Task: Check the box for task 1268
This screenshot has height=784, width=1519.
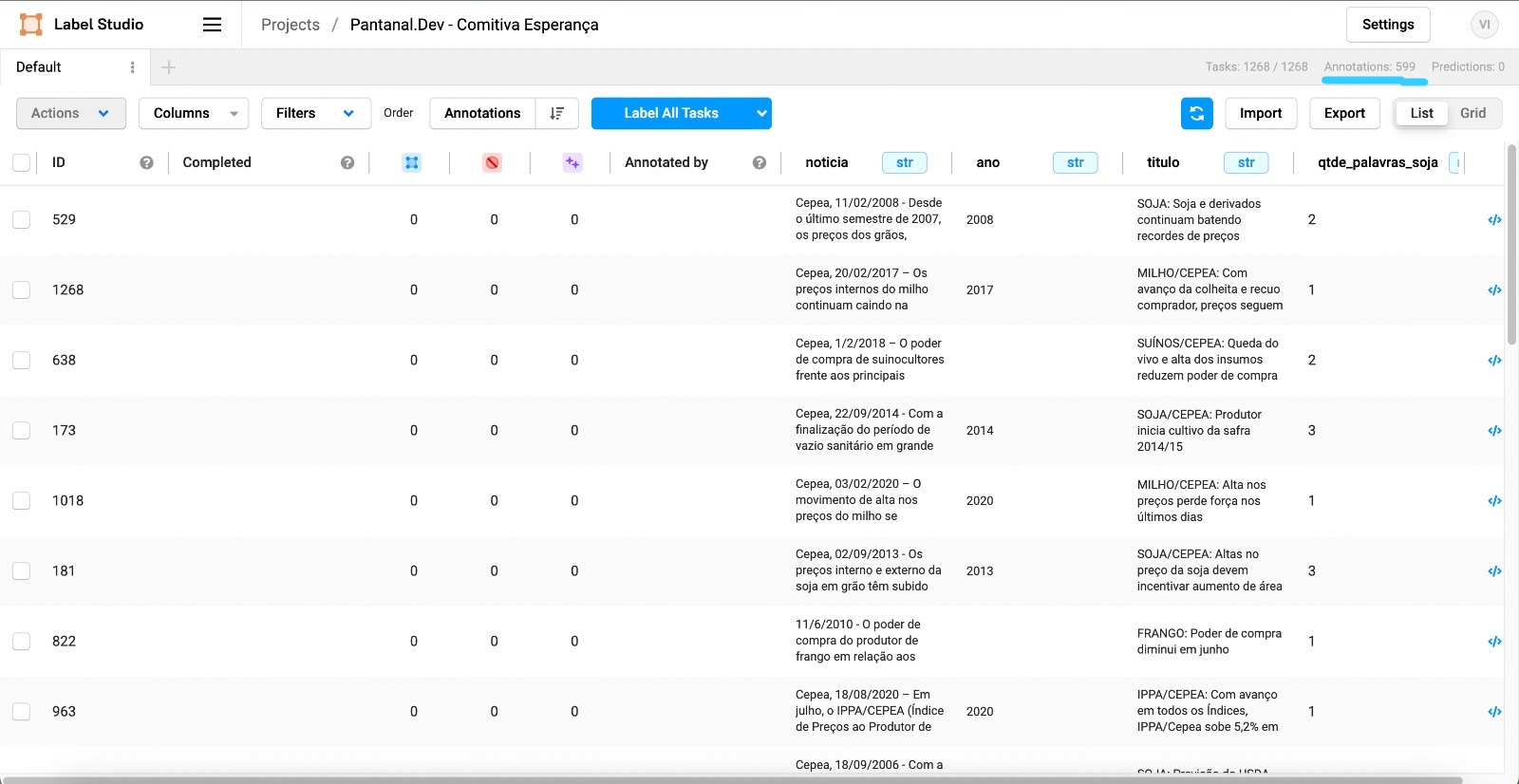Action: 21,289
